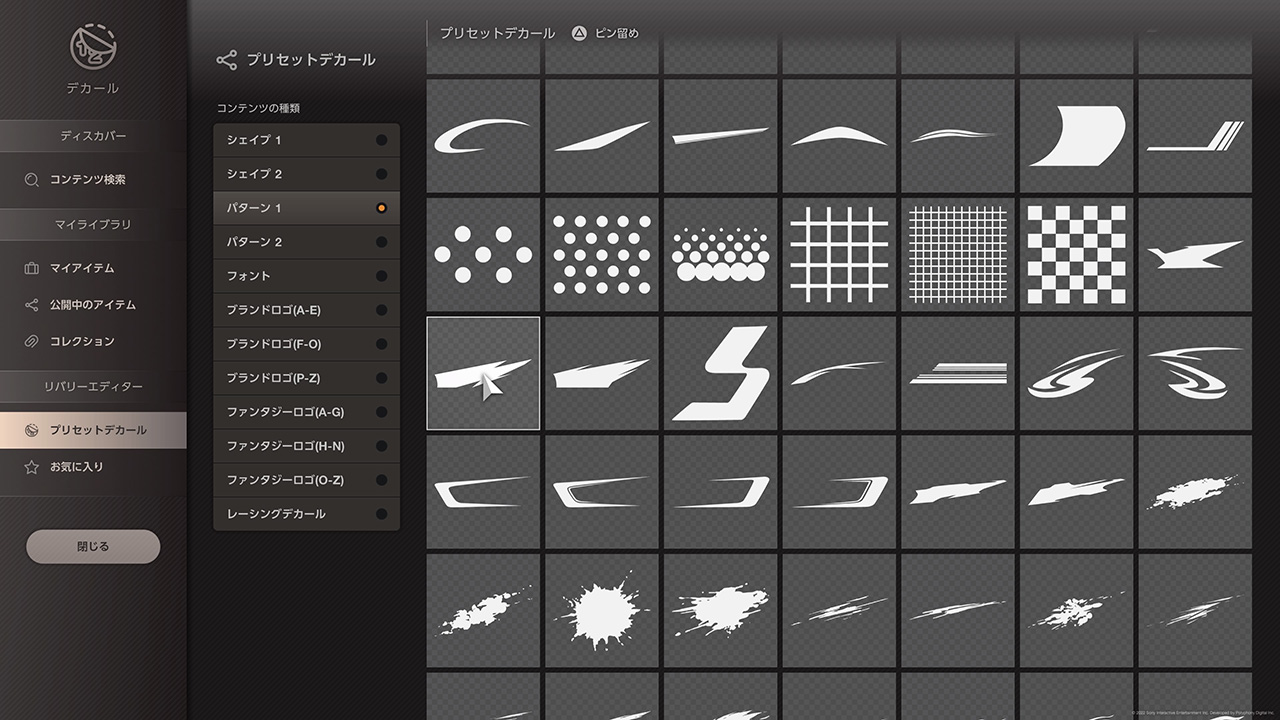Pick the wide grid lines decal
Screen dimensions: 1280x720
pyautogui.click(x=840, y=254)
